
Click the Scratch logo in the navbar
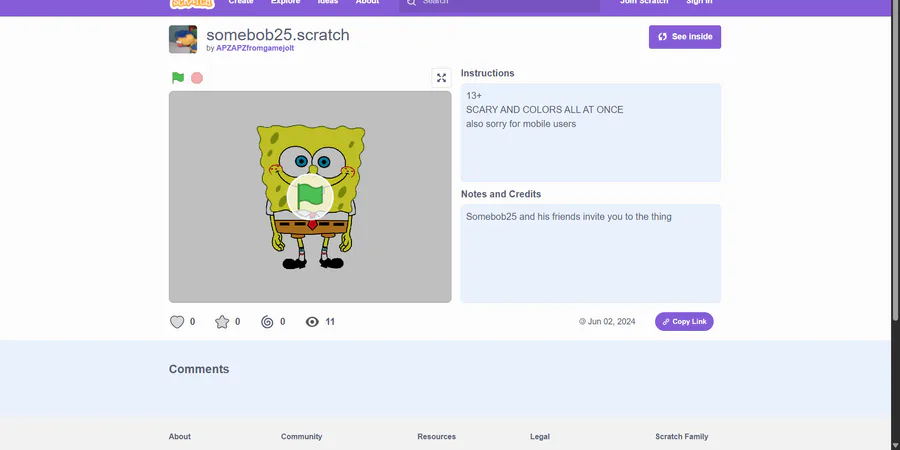click(192, 3)
